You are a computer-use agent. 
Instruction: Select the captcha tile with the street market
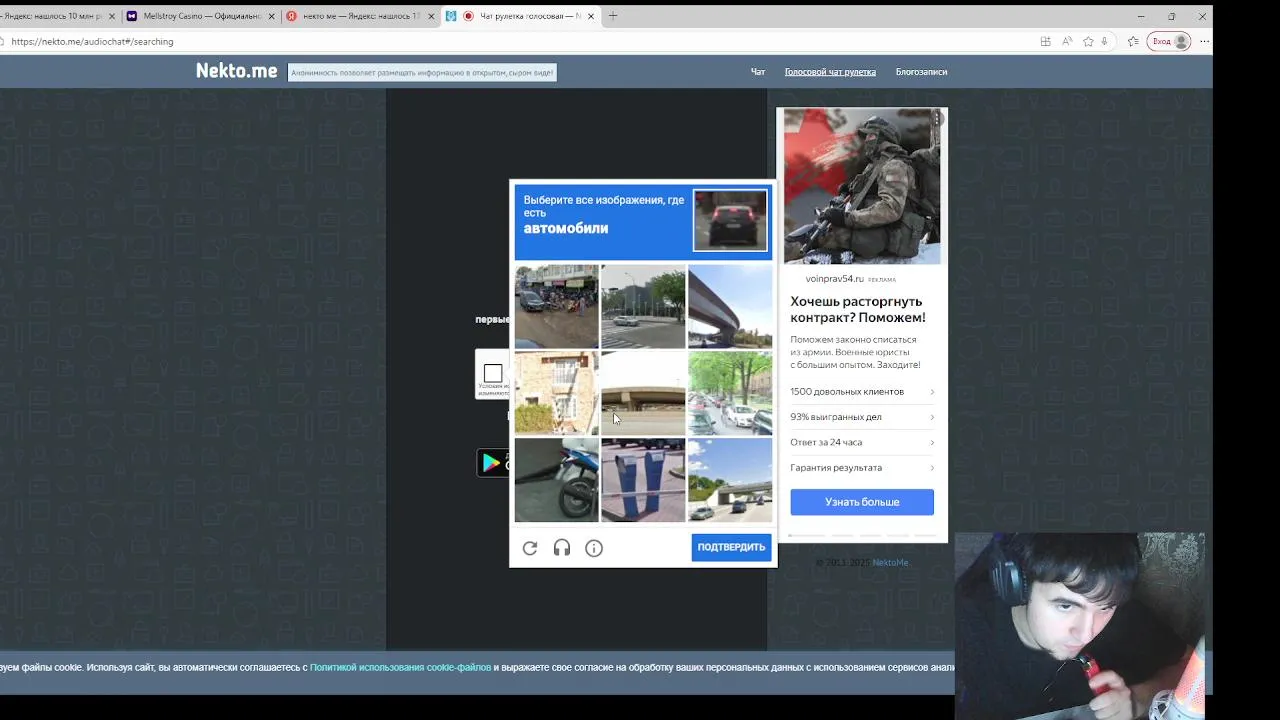556,306
